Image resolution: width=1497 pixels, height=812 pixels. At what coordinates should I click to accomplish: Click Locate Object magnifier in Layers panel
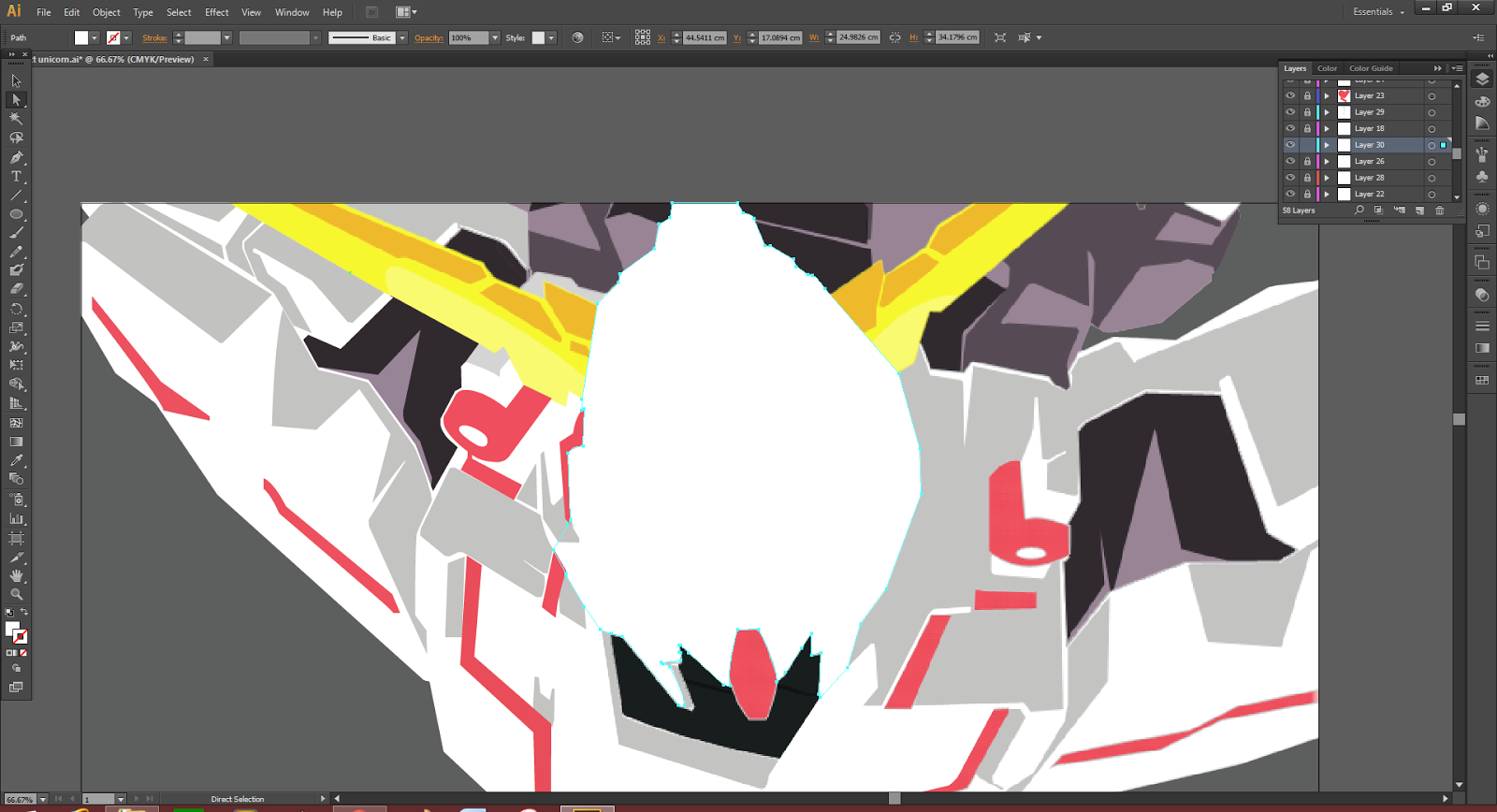[x=1359, y=210]
